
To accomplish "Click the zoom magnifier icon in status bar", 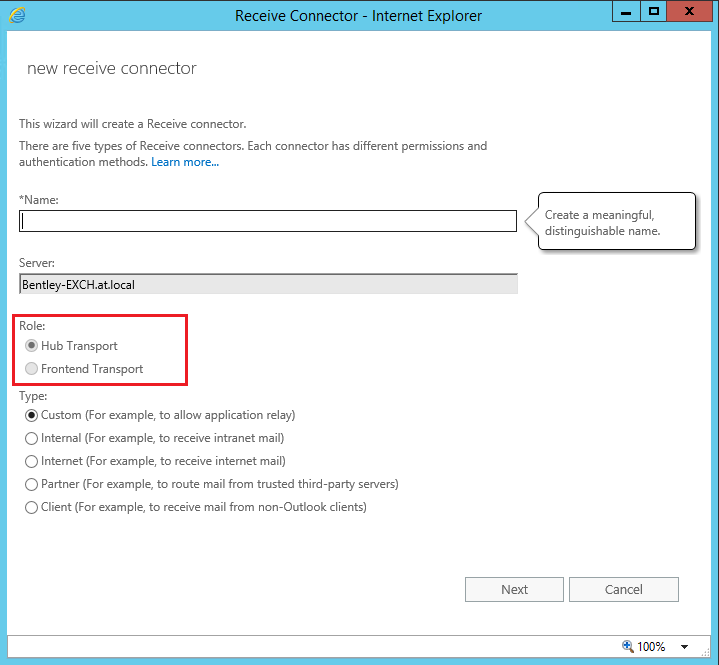I will coord(628,646).
